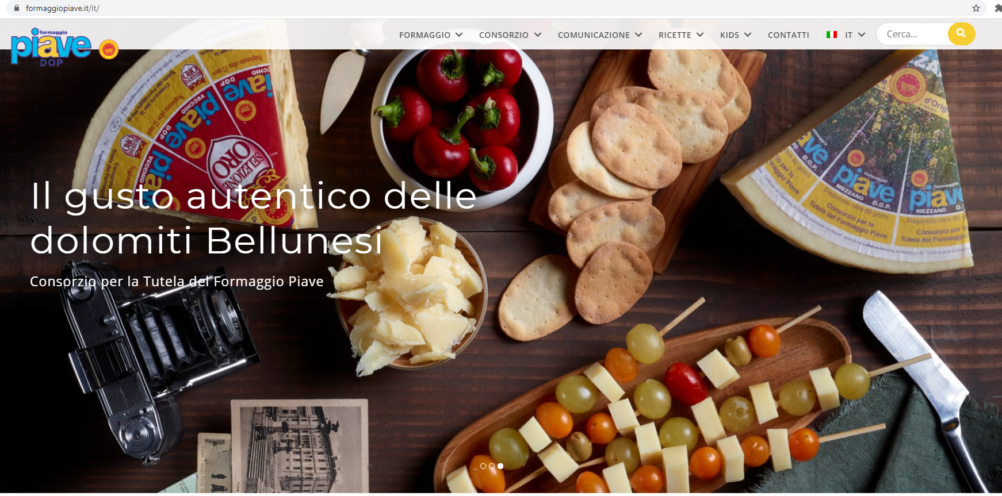Click into the Cerca search field
The height and width of the screenshot is (496, 1002).
pos(912,34)
